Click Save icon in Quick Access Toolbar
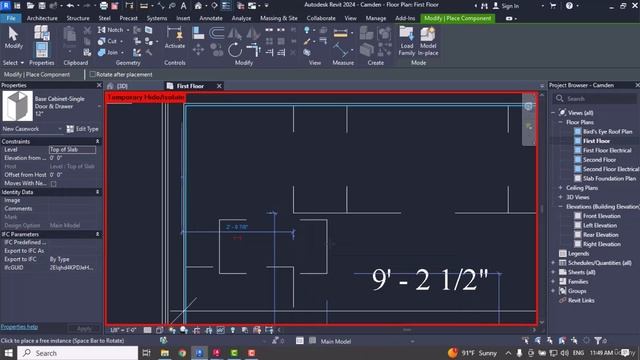 tap(42, 6)
